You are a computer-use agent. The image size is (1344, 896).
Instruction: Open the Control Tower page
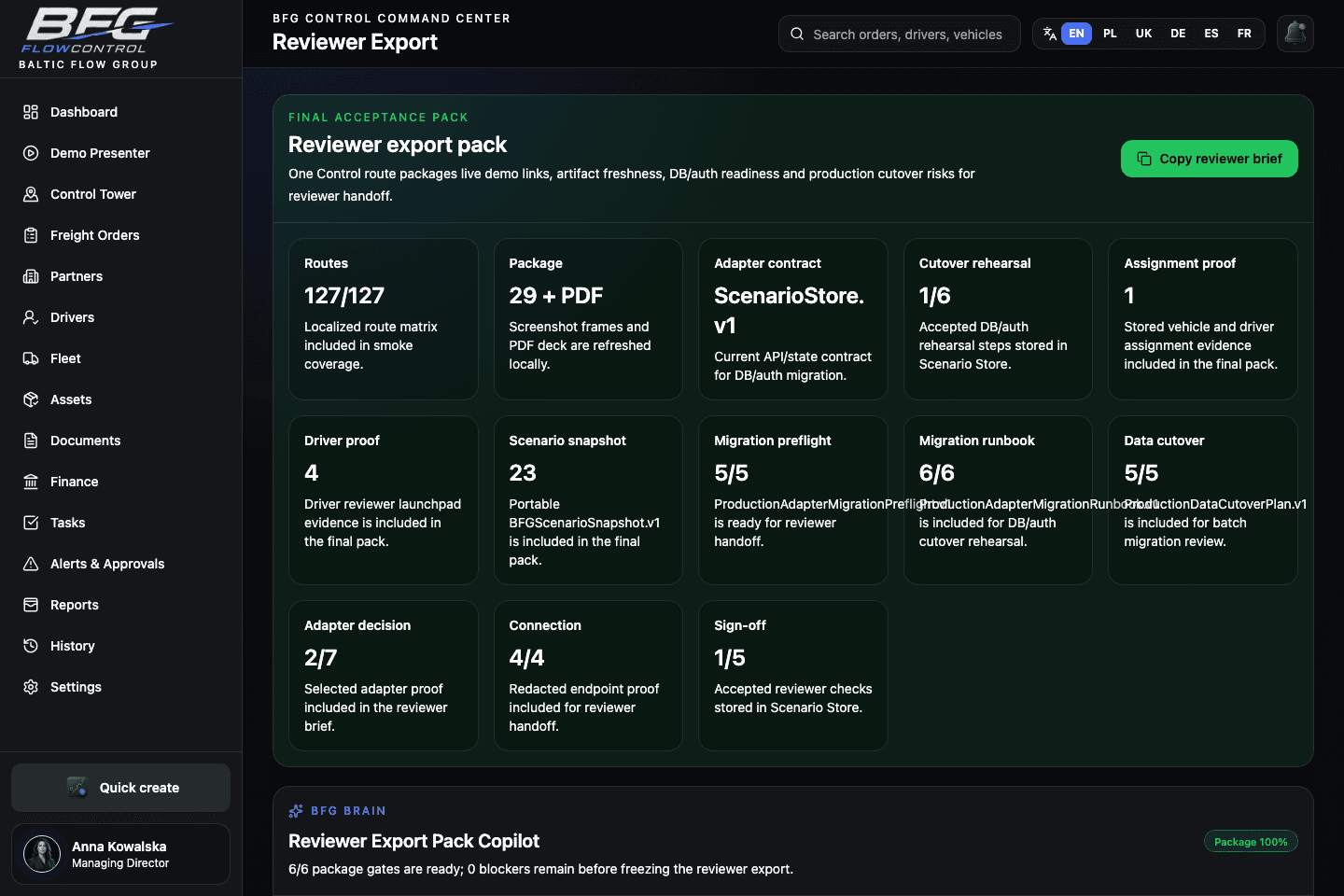click(x=121, y=194)
